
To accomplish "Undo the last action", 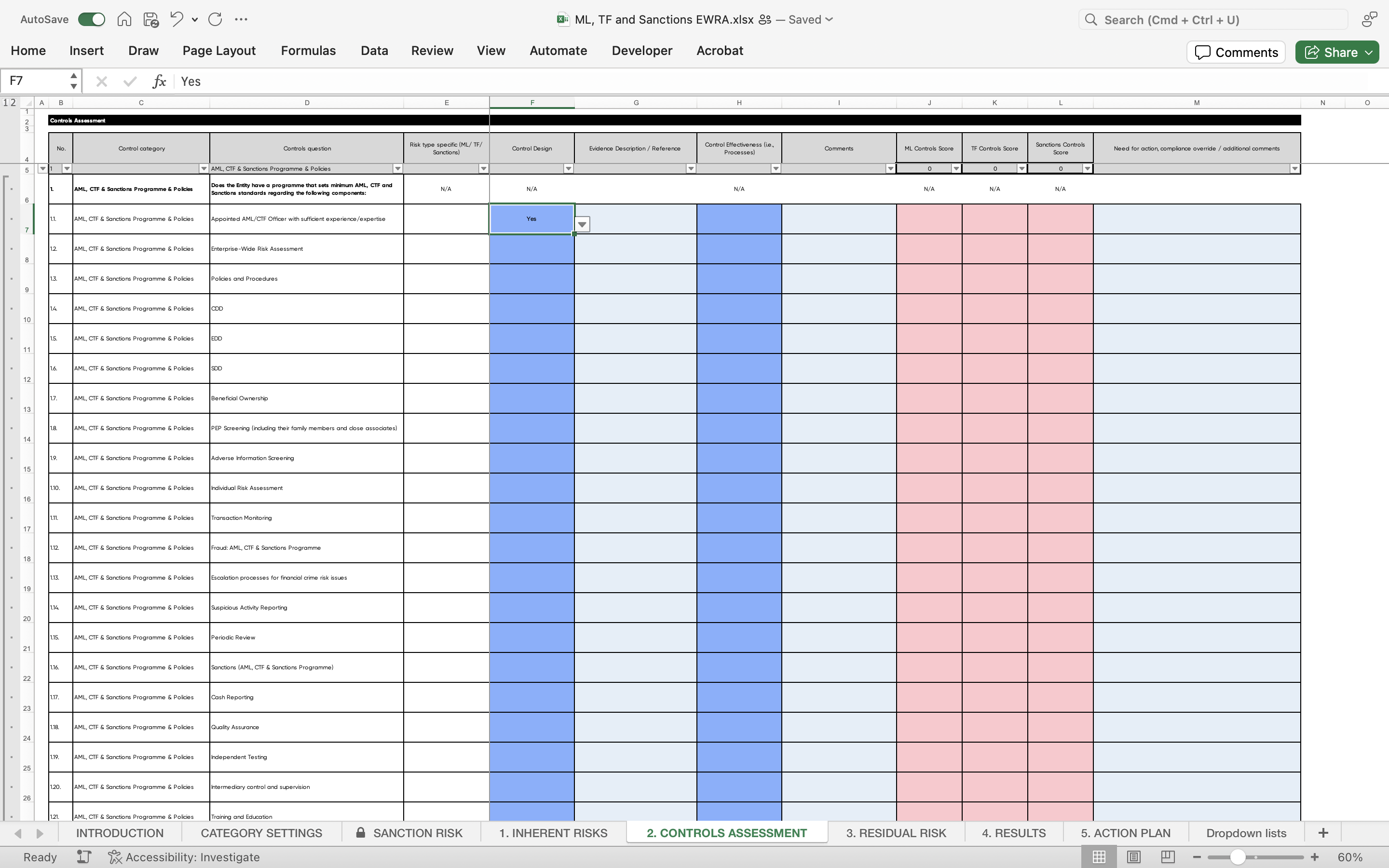I will (176, 19).
